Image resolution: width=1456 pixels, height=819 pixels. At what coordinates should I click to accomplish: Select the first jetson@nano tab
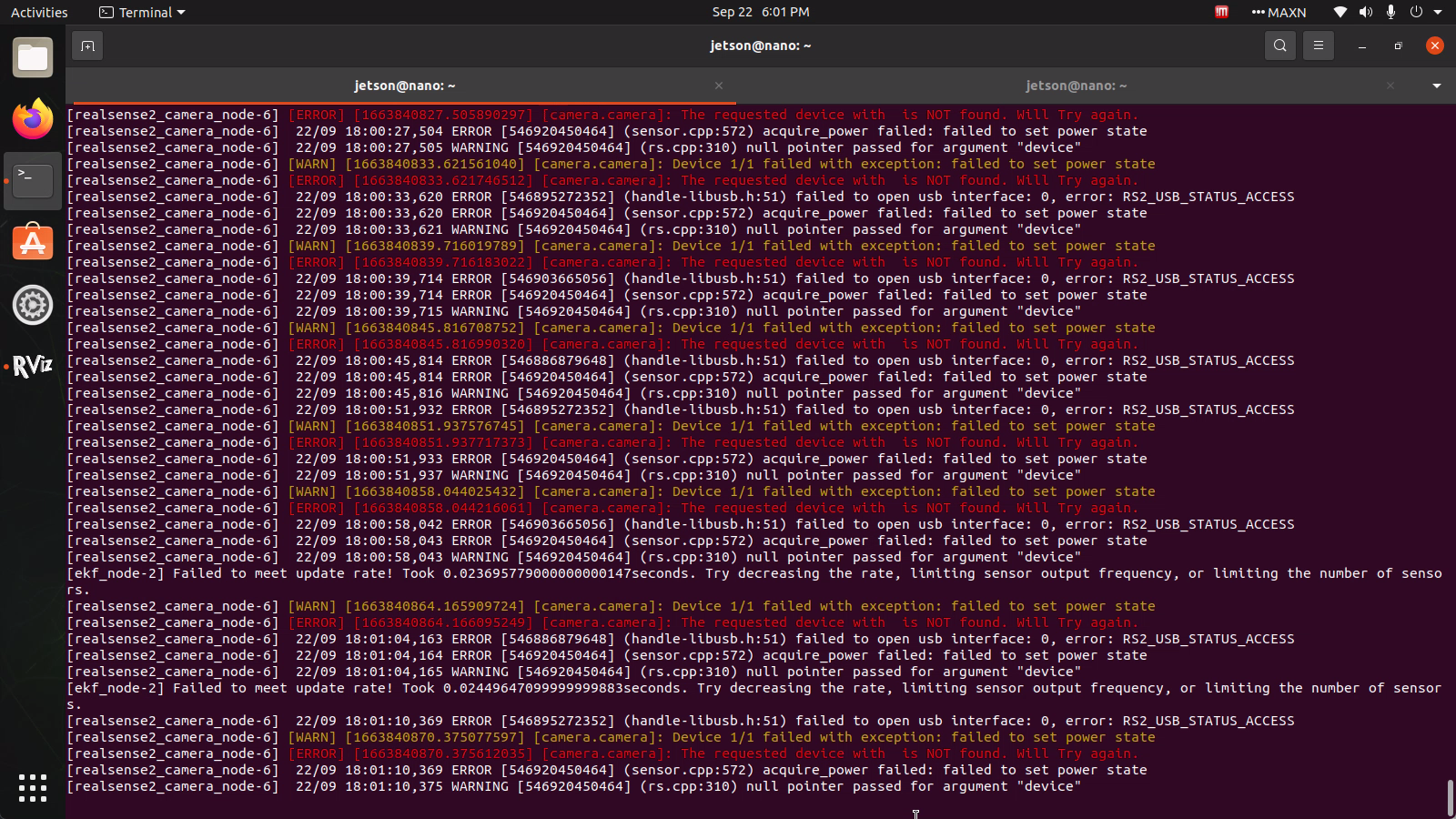(x=404, y=86)
